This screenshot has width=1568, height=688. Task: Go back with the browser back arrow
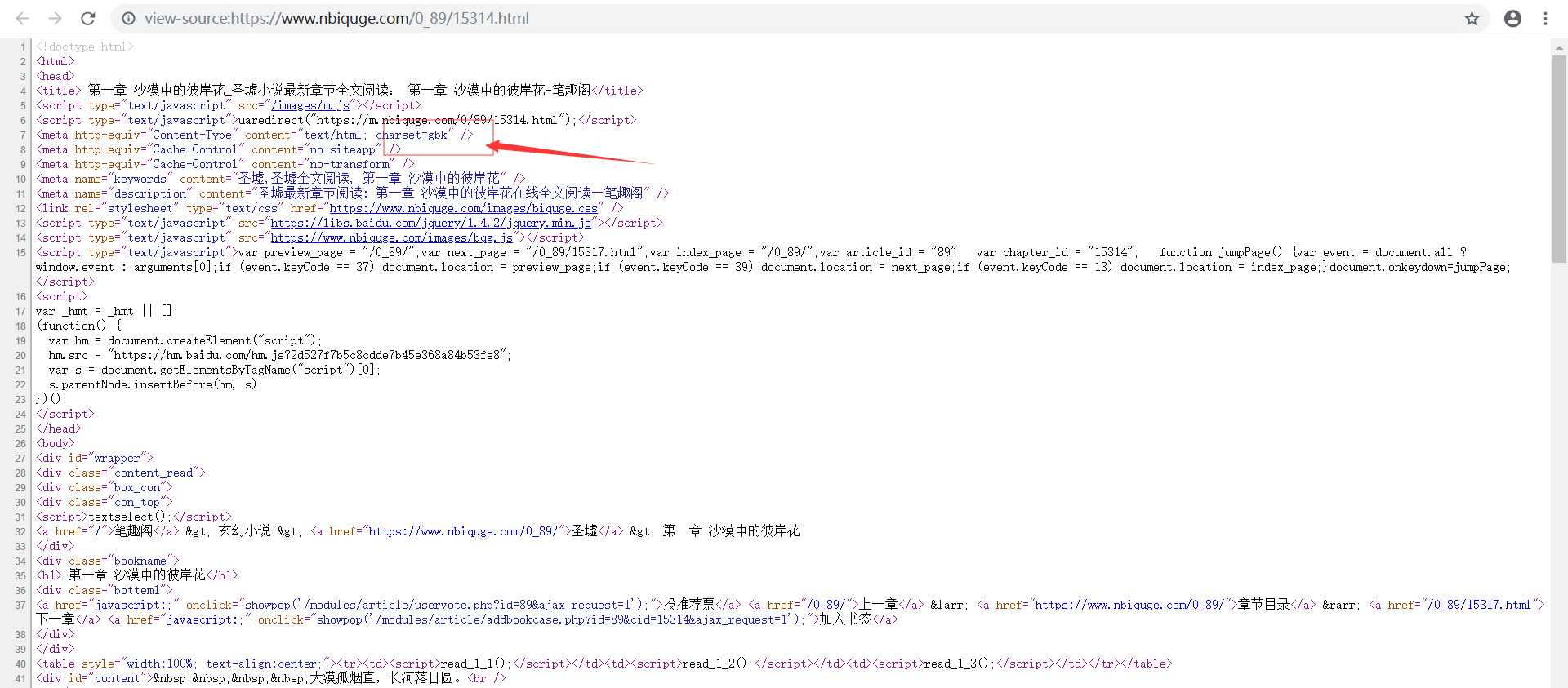(x=22, y=18)
